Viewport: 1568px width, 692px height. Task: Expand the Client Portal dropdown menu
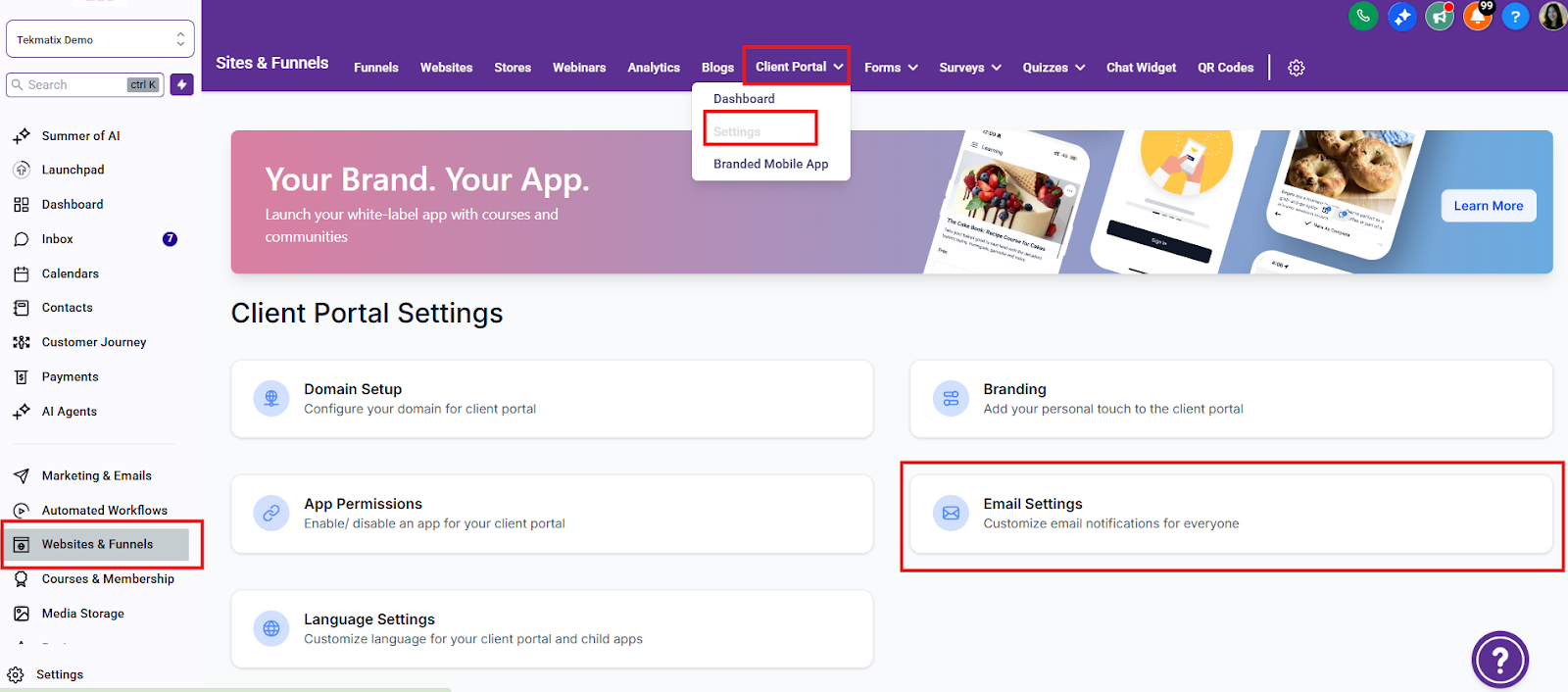pos(799,67)
